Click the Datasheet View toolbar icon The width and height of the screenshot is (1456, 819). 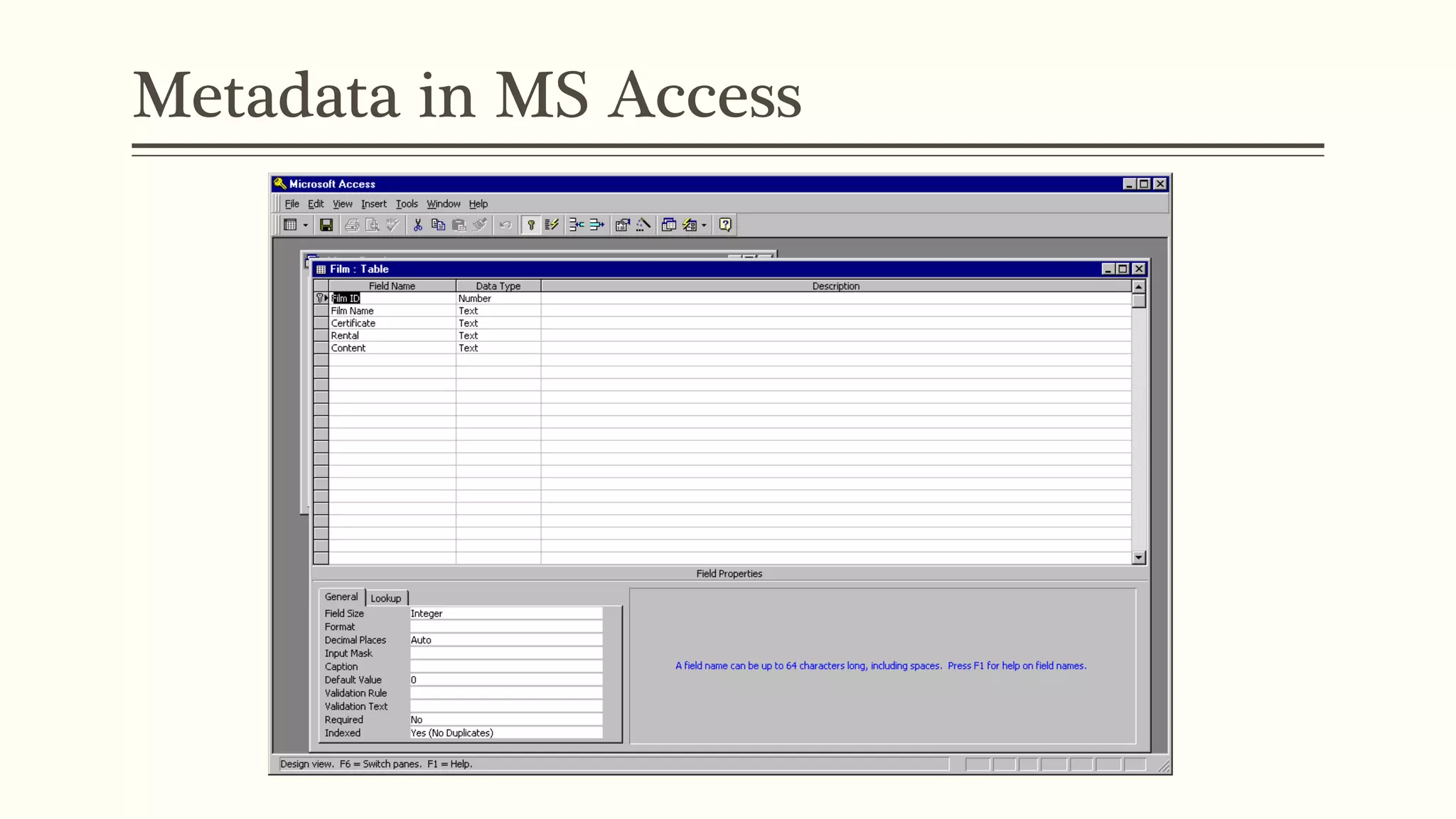[290, 225]
